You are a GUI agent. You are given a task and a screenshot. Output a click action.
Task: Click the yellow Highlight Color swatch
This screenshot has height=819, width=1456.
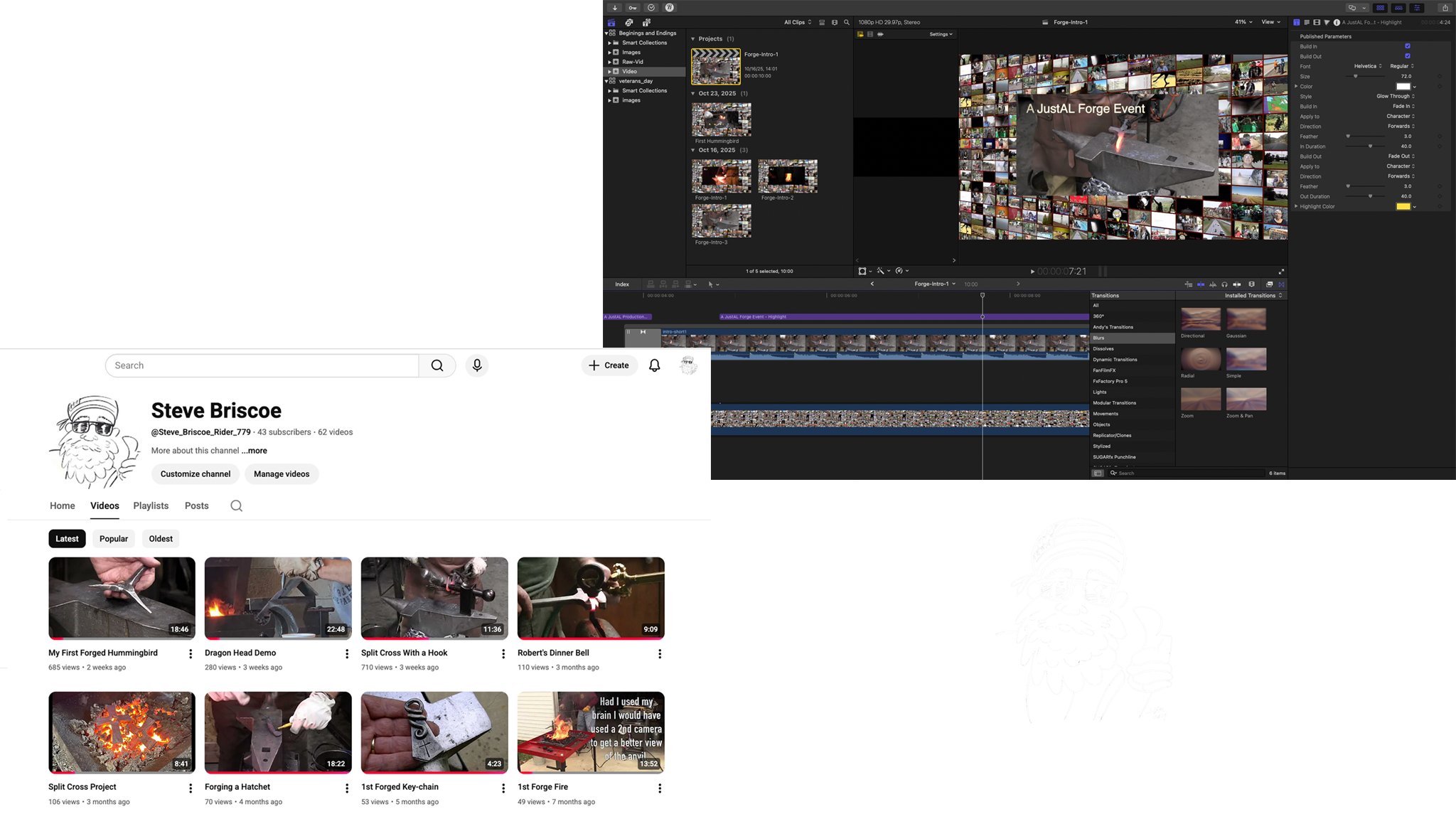(1403, 207)
